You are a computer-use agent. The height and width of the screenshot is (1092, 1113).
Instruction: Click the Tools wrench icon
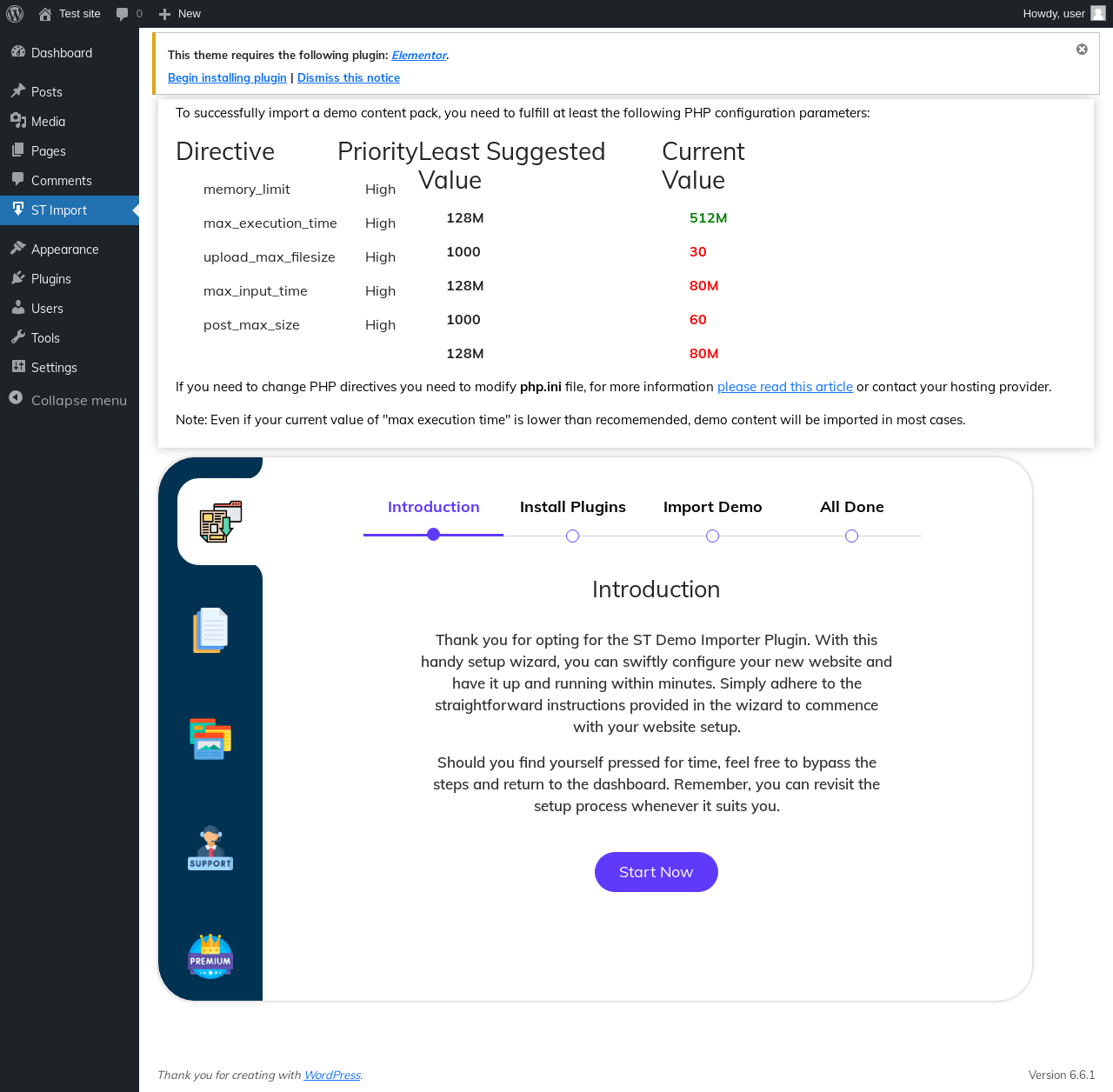coord(18,337)
